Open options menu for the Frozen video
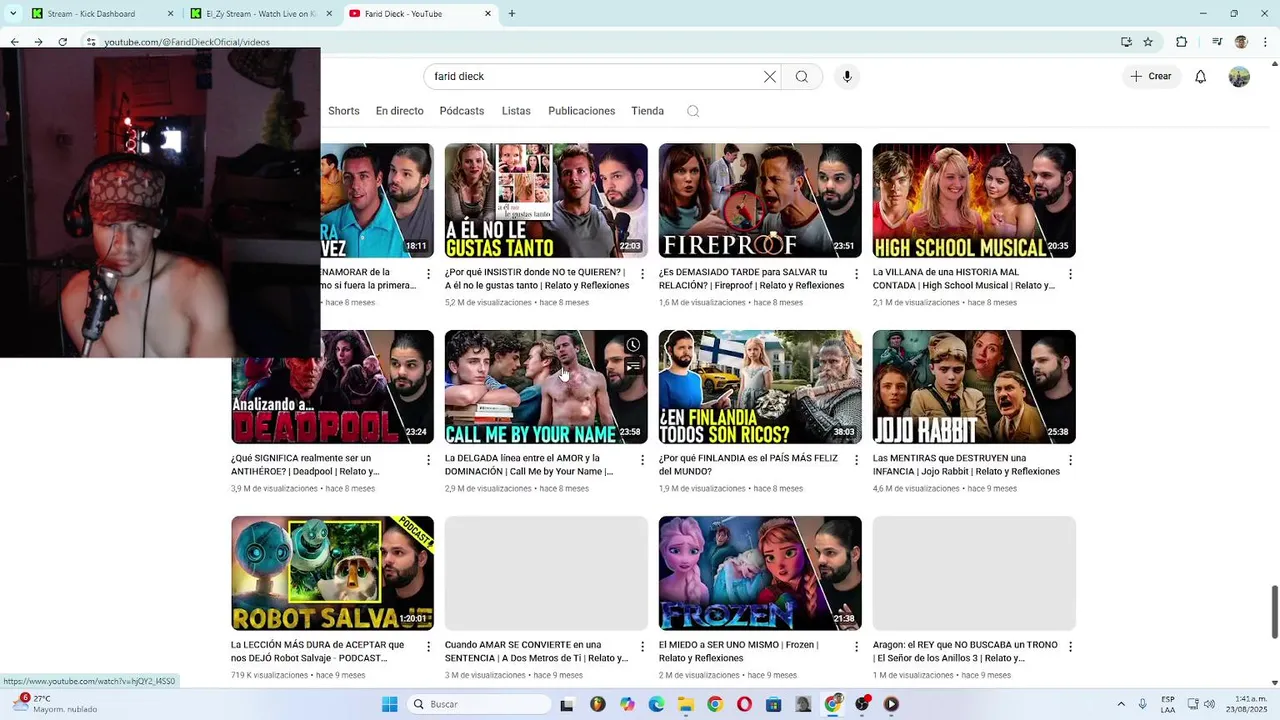The image size is (1280, 720). 856,647
